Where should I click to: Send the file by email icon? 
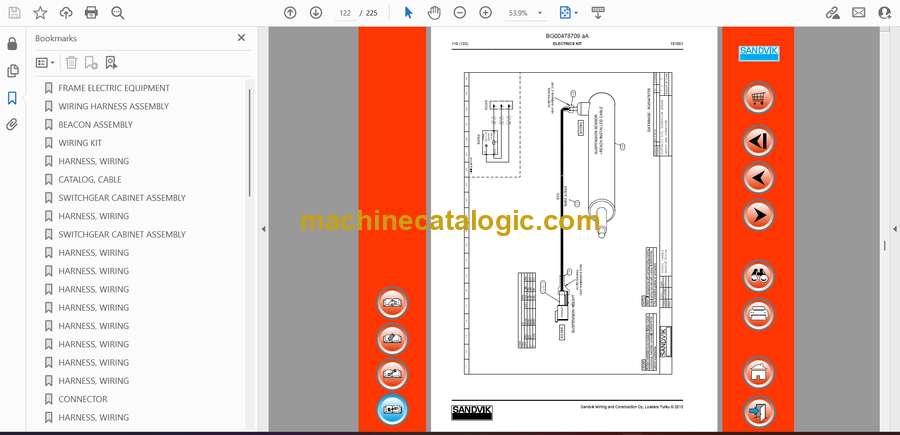pyautogui.click(x=859, y=13)
